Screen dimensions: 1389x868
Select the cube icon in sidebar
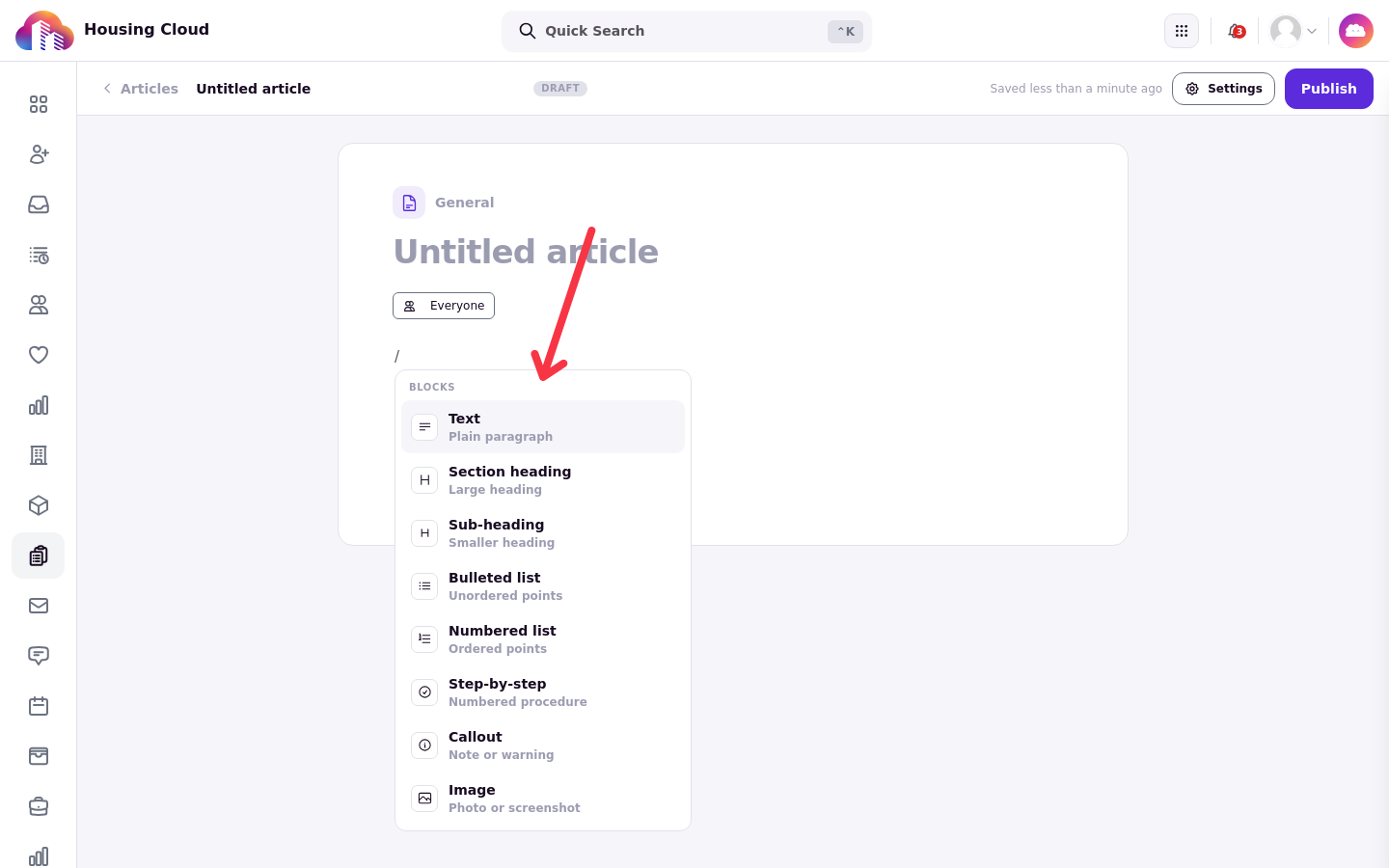coord(39,505)
